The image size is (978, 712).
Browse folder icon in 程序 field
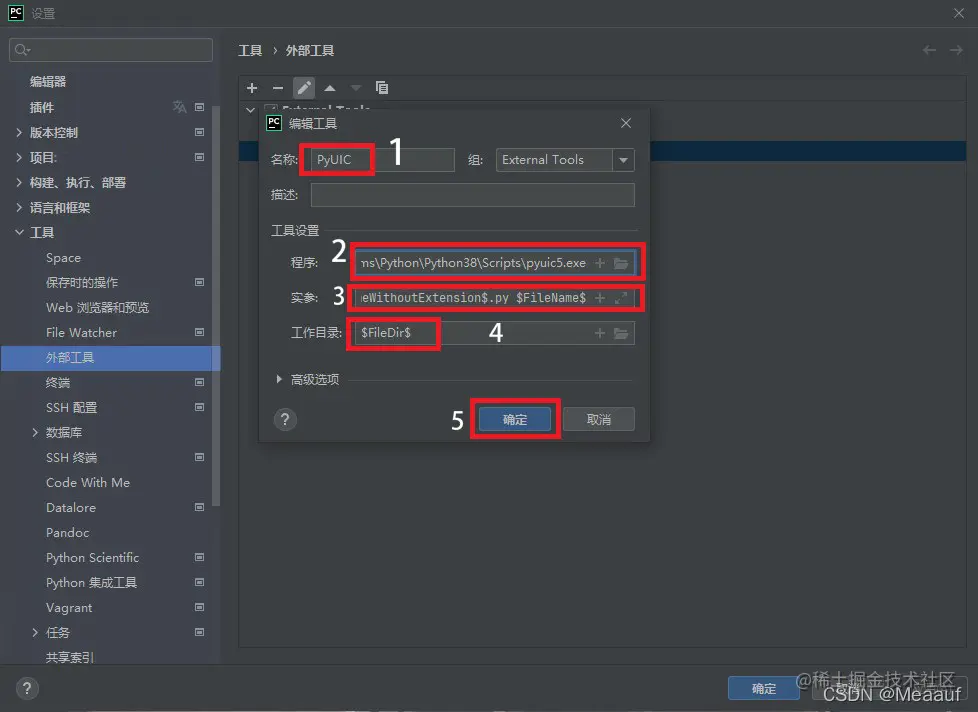click(621, 263)
